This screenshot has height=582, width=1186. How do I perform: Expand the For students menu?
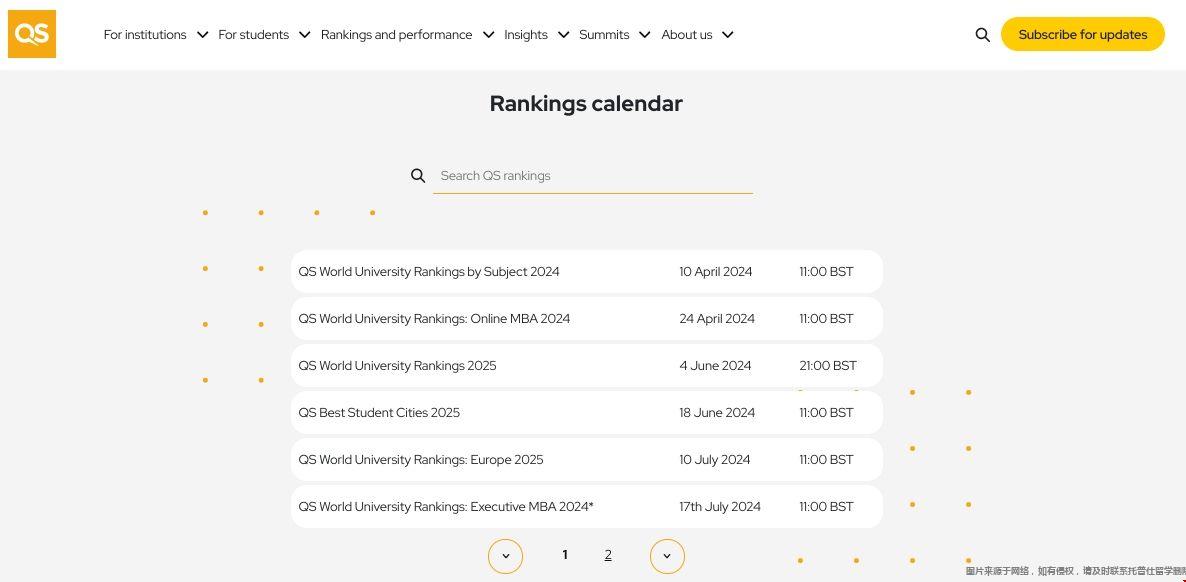click(264, 35)
